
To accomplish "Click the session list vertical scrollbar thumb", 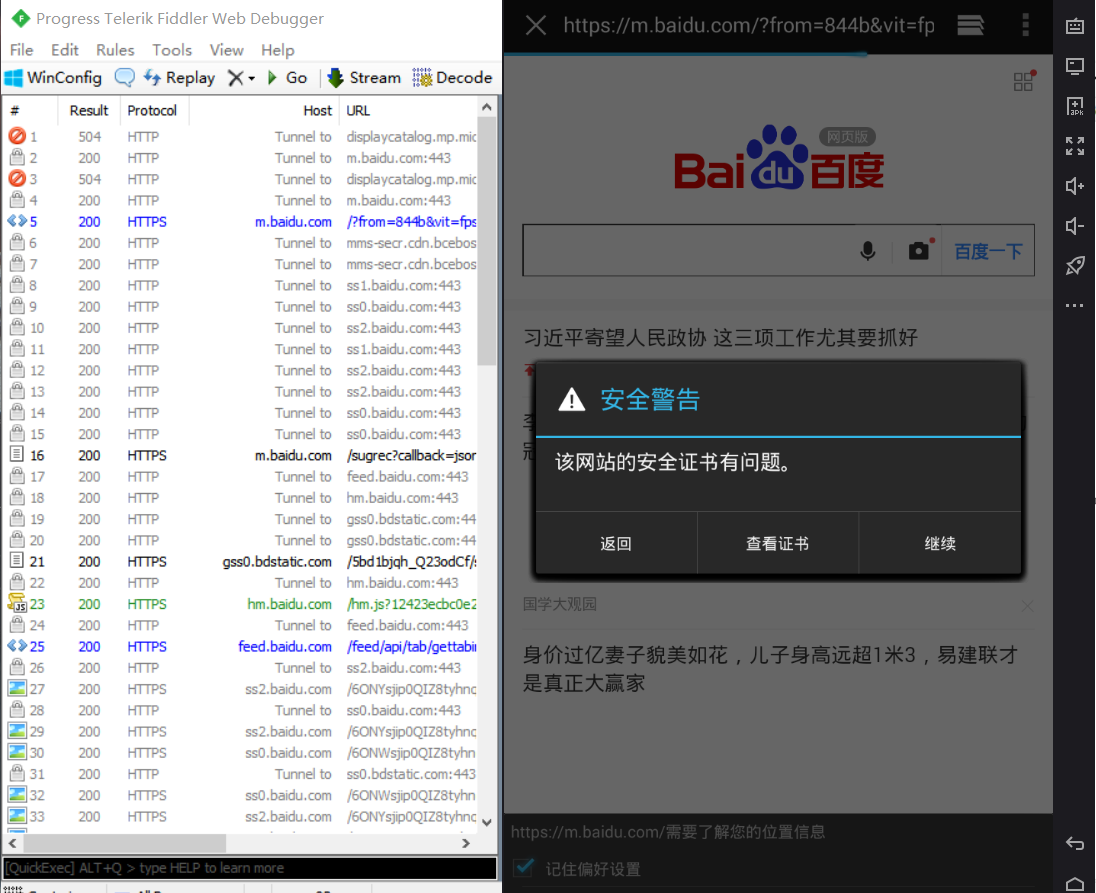I will pos(487,241).
